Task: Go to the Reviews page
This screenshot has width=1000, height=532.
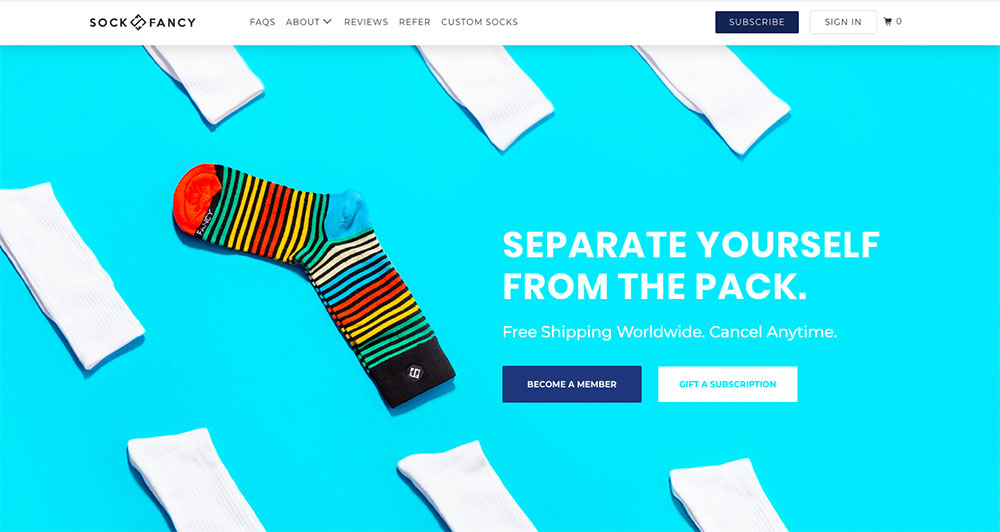Action: click(x=366, y=22)
